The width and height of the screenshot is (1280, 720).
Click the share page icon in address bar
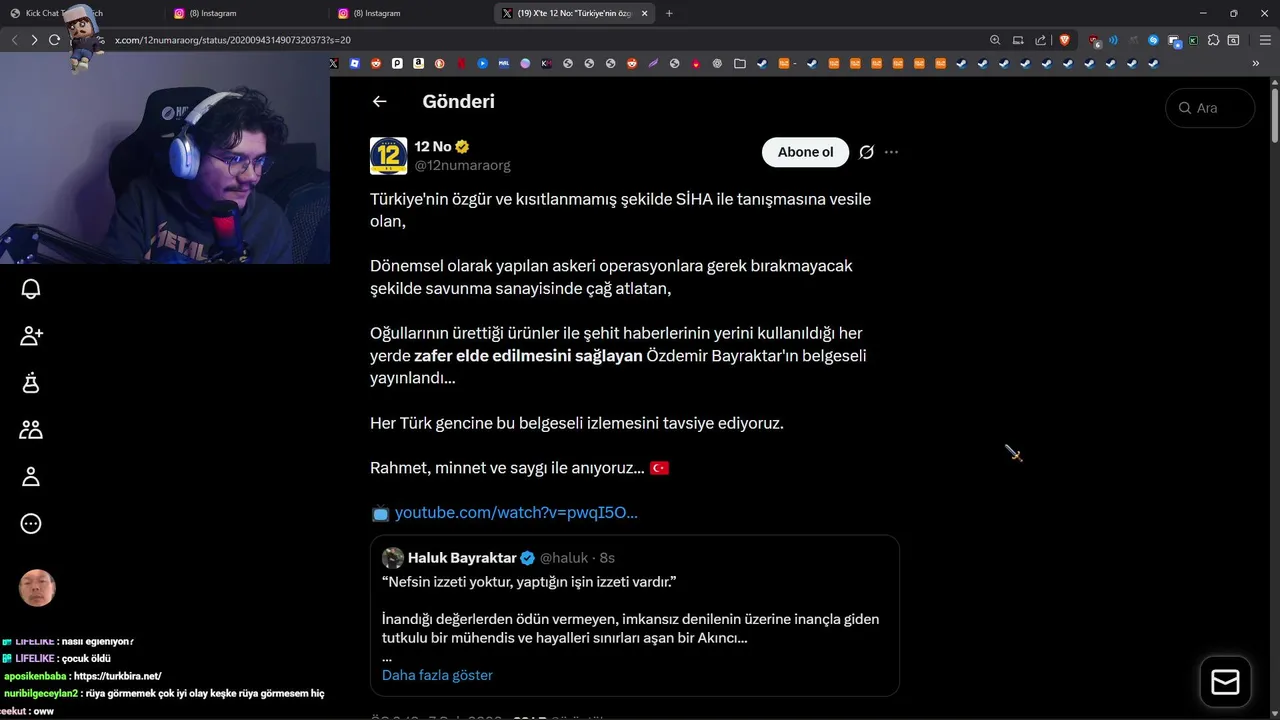(x=1041, y=40)
